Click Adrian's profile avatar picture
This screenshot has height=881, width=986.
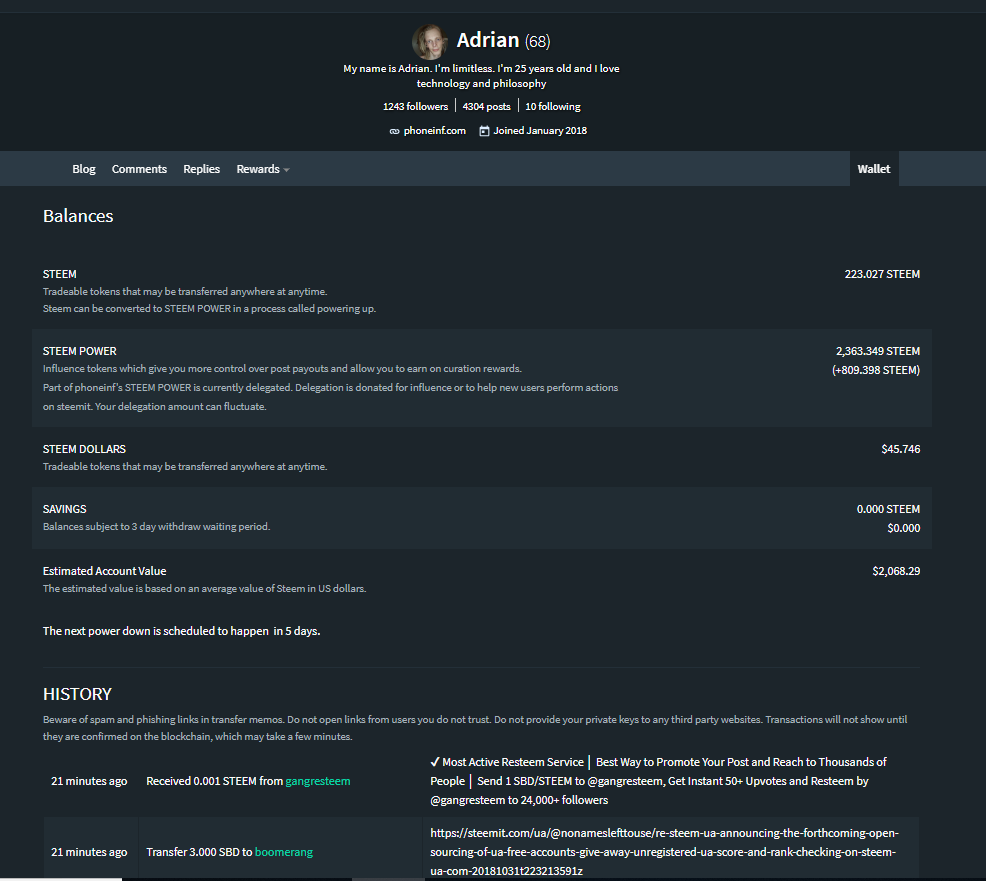[x=429, y=42]
